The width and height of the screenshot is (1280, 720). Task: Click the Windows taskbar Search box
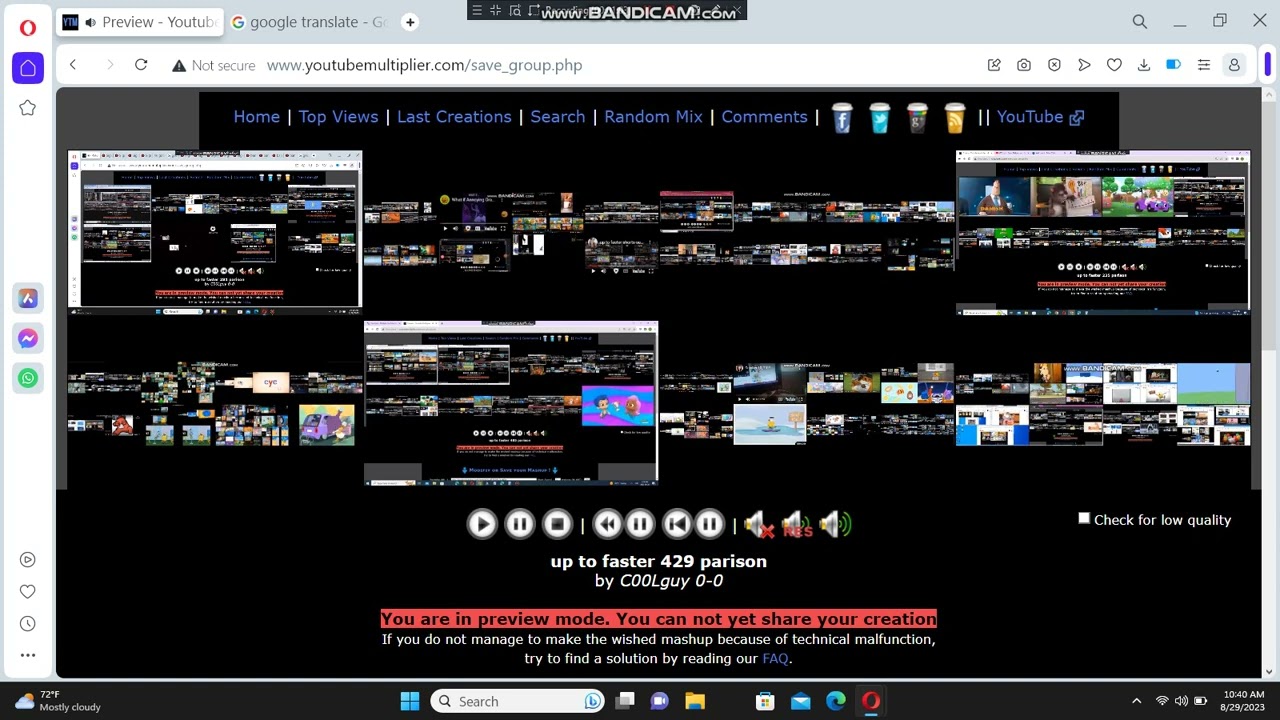[518, 701]
